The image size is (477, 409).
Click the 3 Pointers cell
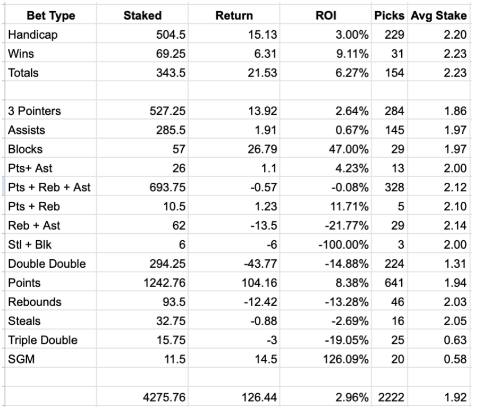pos(51,111)
